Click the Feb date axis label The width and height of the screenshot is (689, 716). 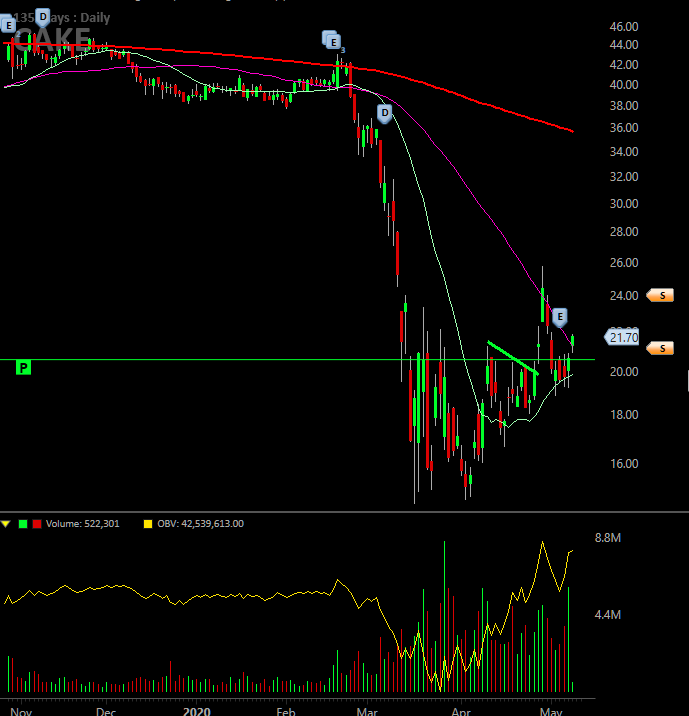[x=286, y=711]
